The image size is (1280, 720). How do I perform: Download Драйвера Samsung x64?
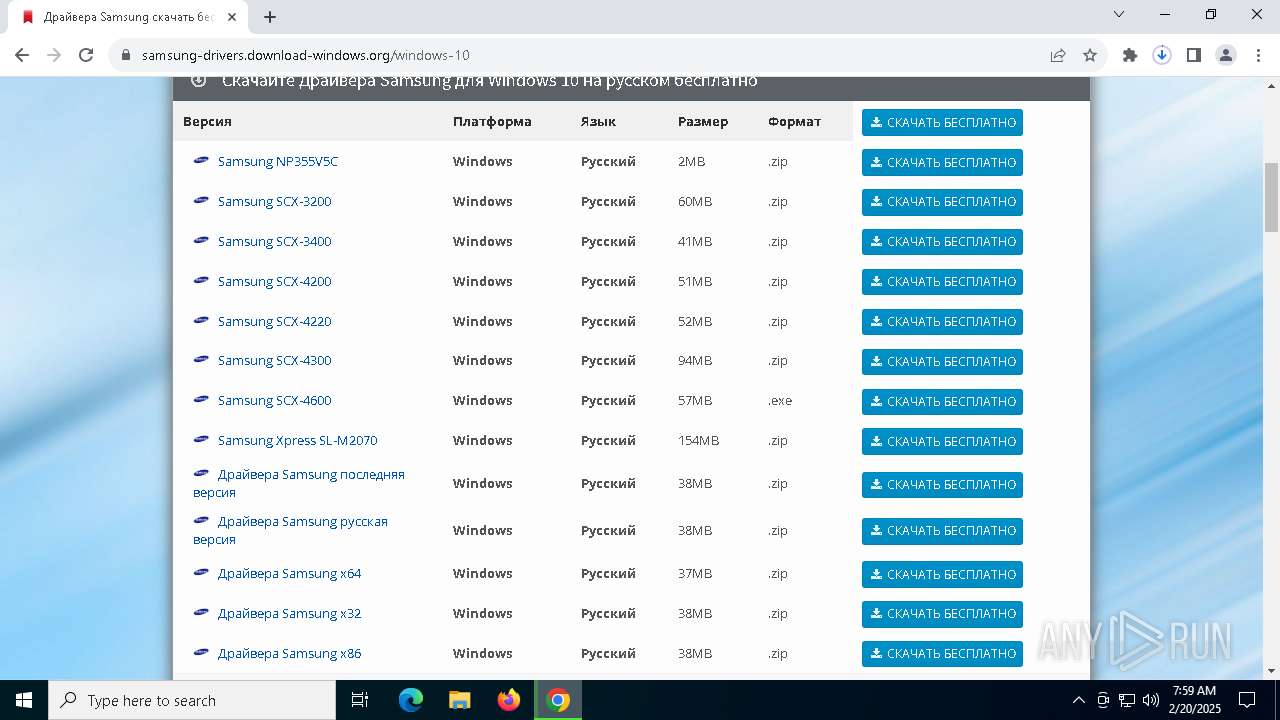pos(942,574)
